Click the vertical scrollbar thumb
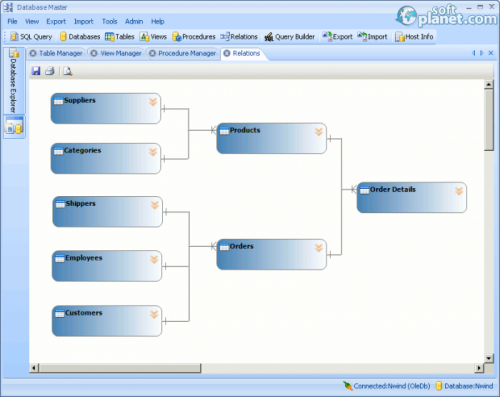The width and height of the screenshot is (500, 397). 489,119
